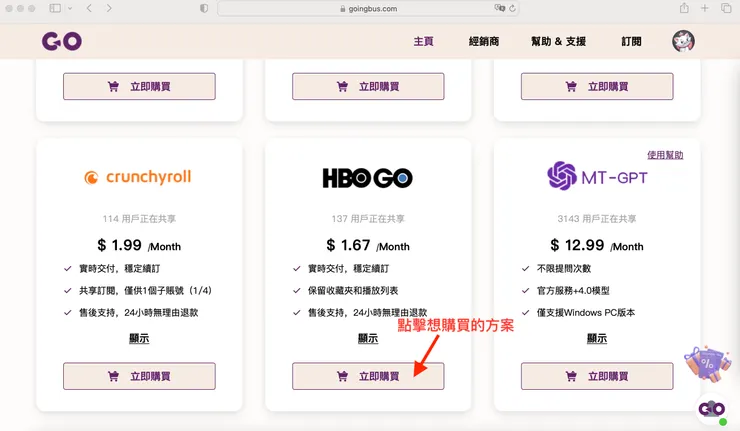Click the privacy shield icon
This screenshot has width=740, height=431.
tap(204, 8)
